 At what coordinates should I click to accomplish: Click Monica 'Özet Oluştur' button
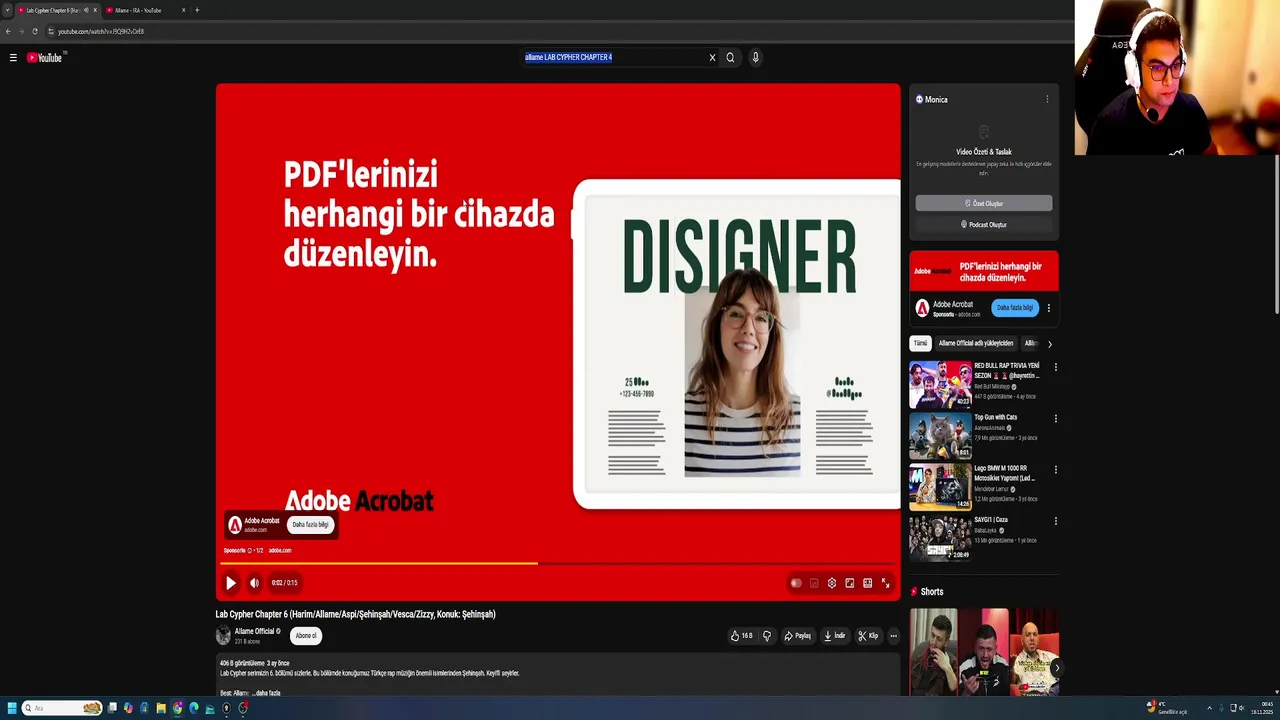(984, 203)
